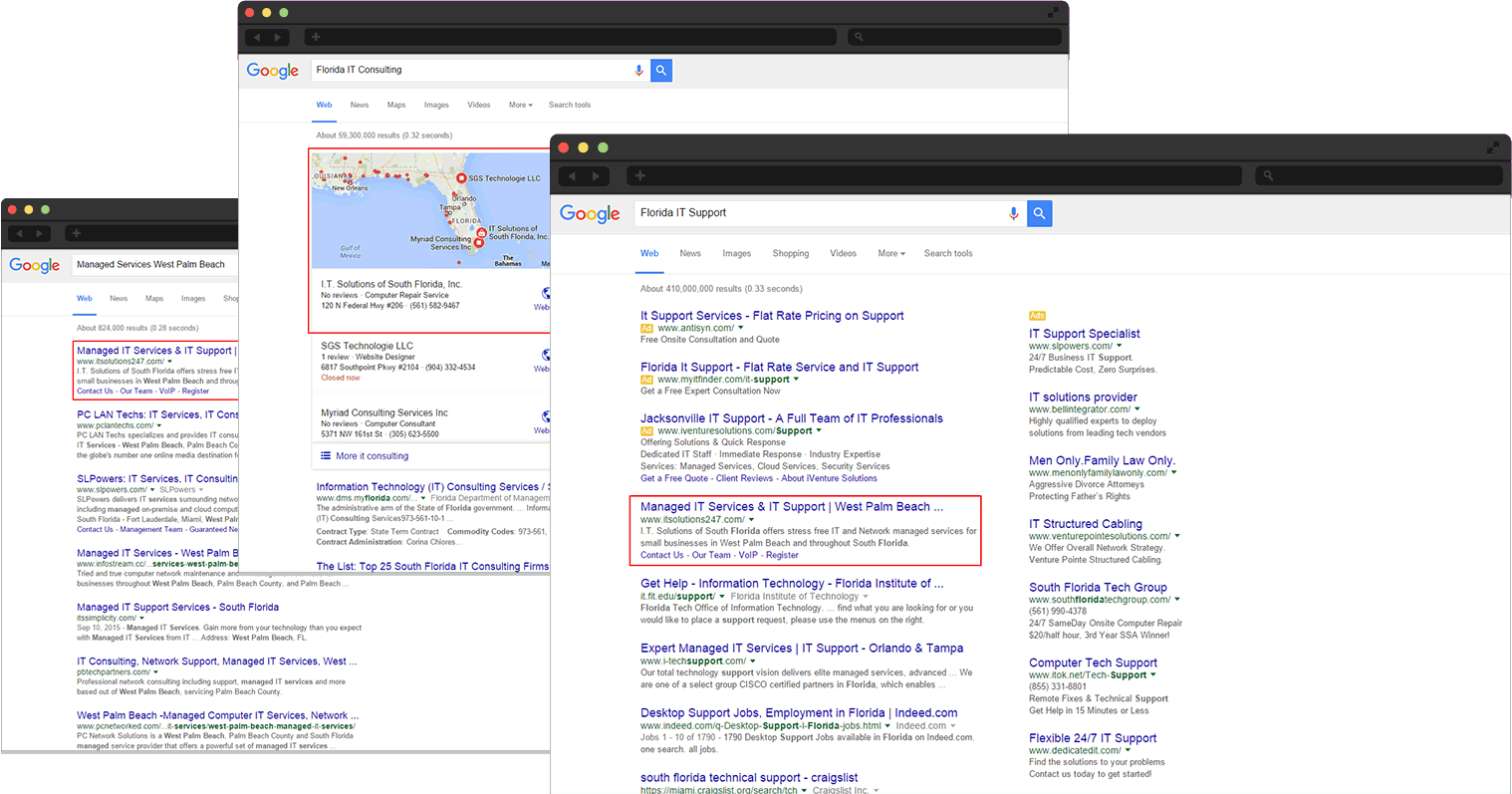The width and height of the screenshot is (1512, 794).
Task: Click fullscreen arrows icon of Florida IT Consulting window
Action: [x=1053, y=13]
